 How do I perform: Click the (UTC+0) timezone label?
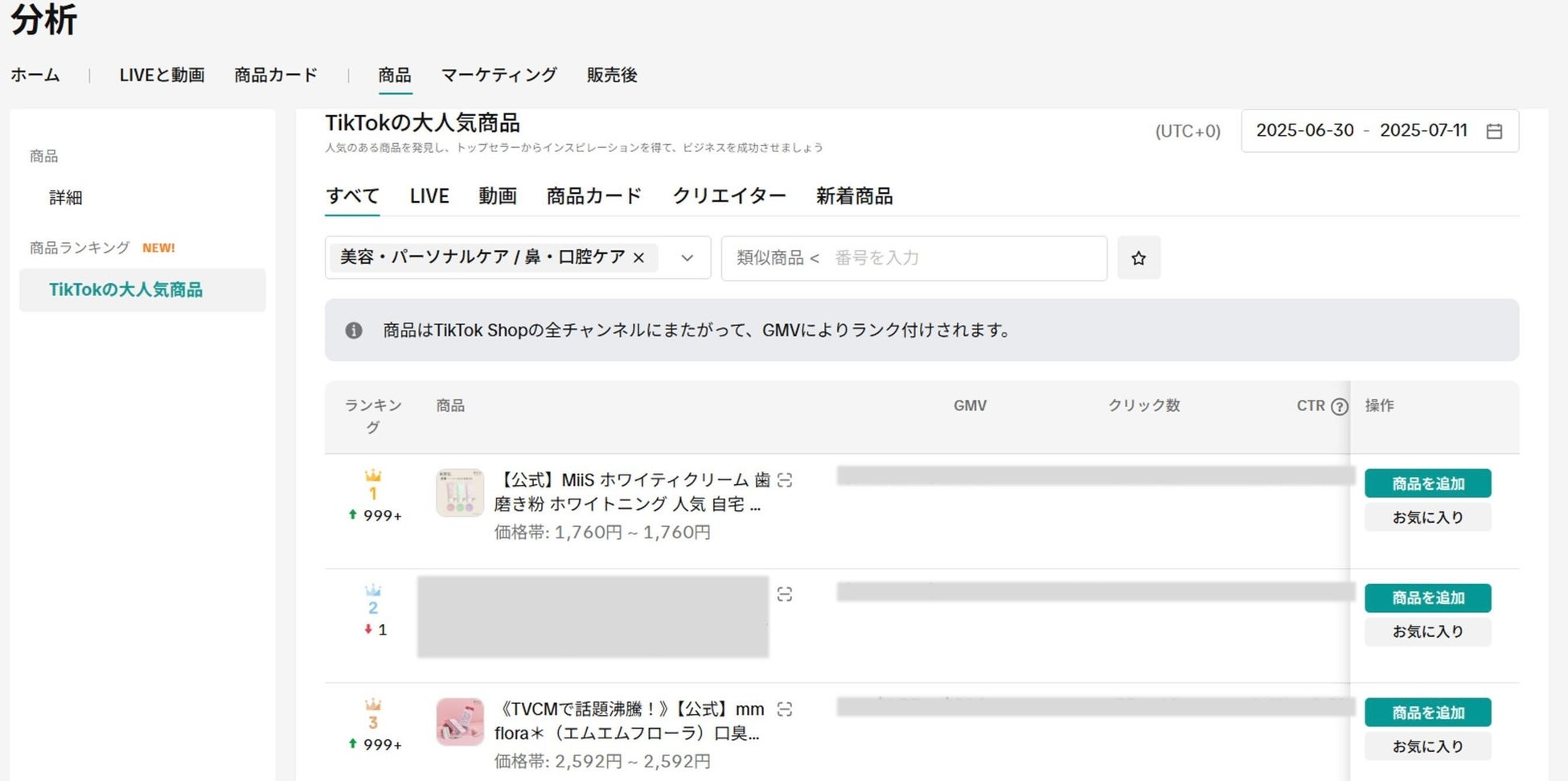click(x=1188, y=131)
